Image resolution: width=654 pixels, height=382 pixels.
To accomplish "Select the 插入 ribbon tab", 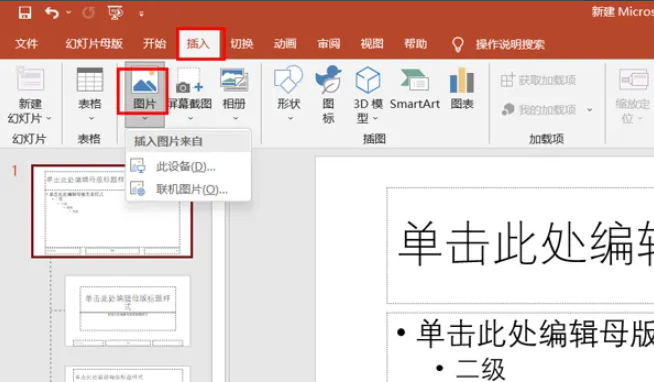I will point(198,44).
